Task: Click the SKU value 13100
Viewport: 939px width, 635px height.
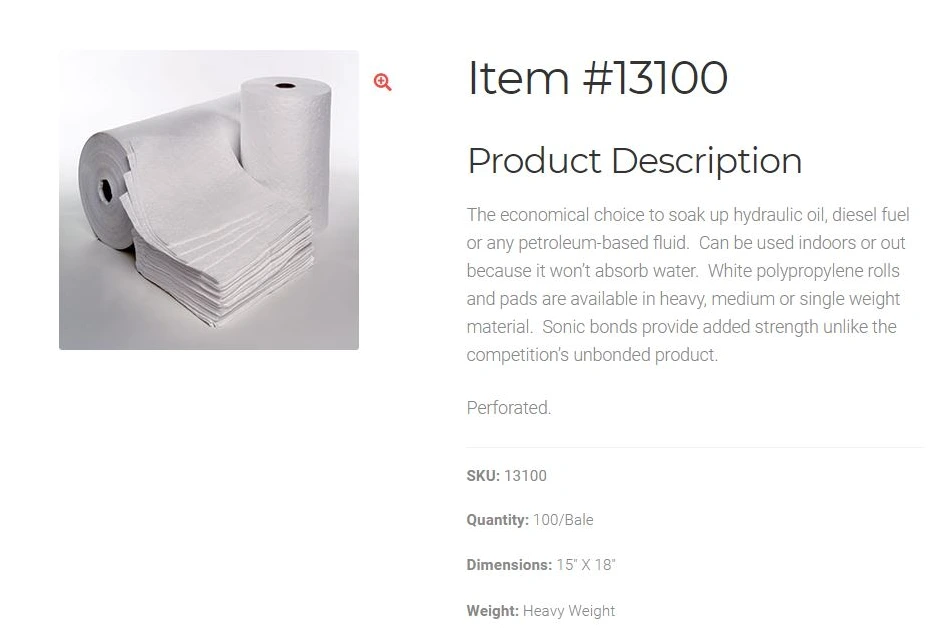Action: click(x=526, y=476)
